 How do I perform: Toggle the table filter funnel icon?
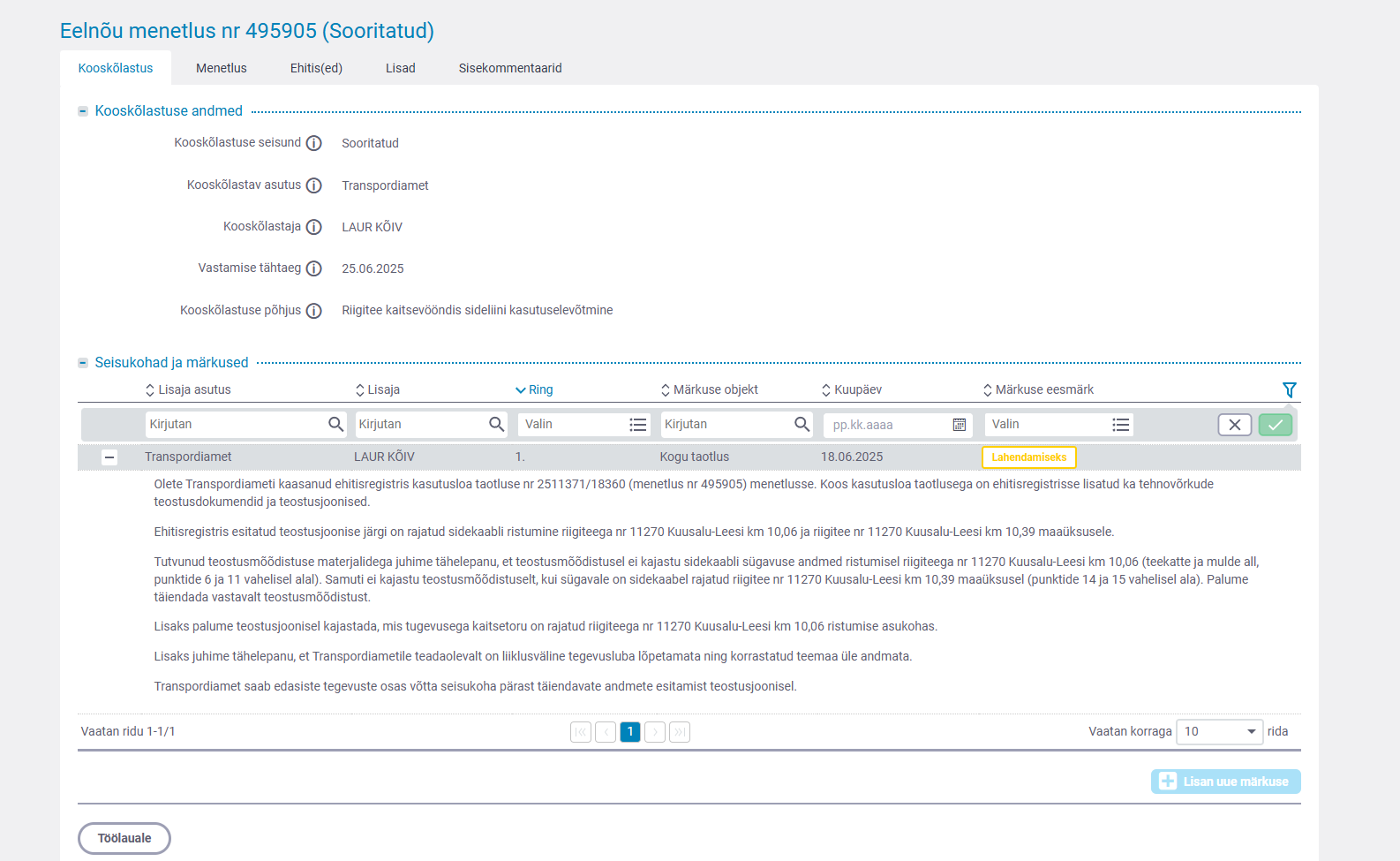point(1290,389)
